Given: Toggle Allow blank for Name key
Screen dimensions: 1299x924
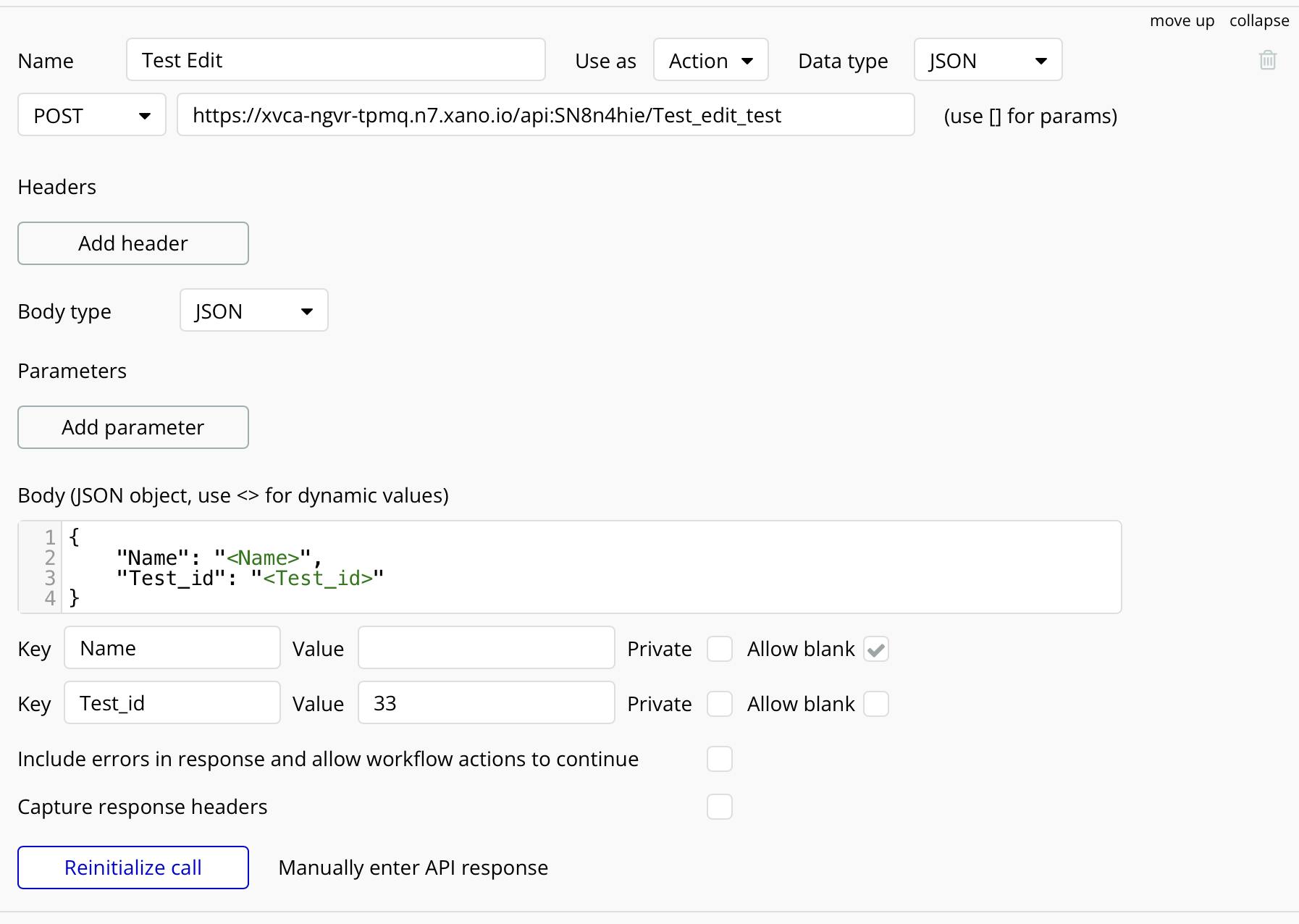Looking at the screenshot, I should (875, 649).
